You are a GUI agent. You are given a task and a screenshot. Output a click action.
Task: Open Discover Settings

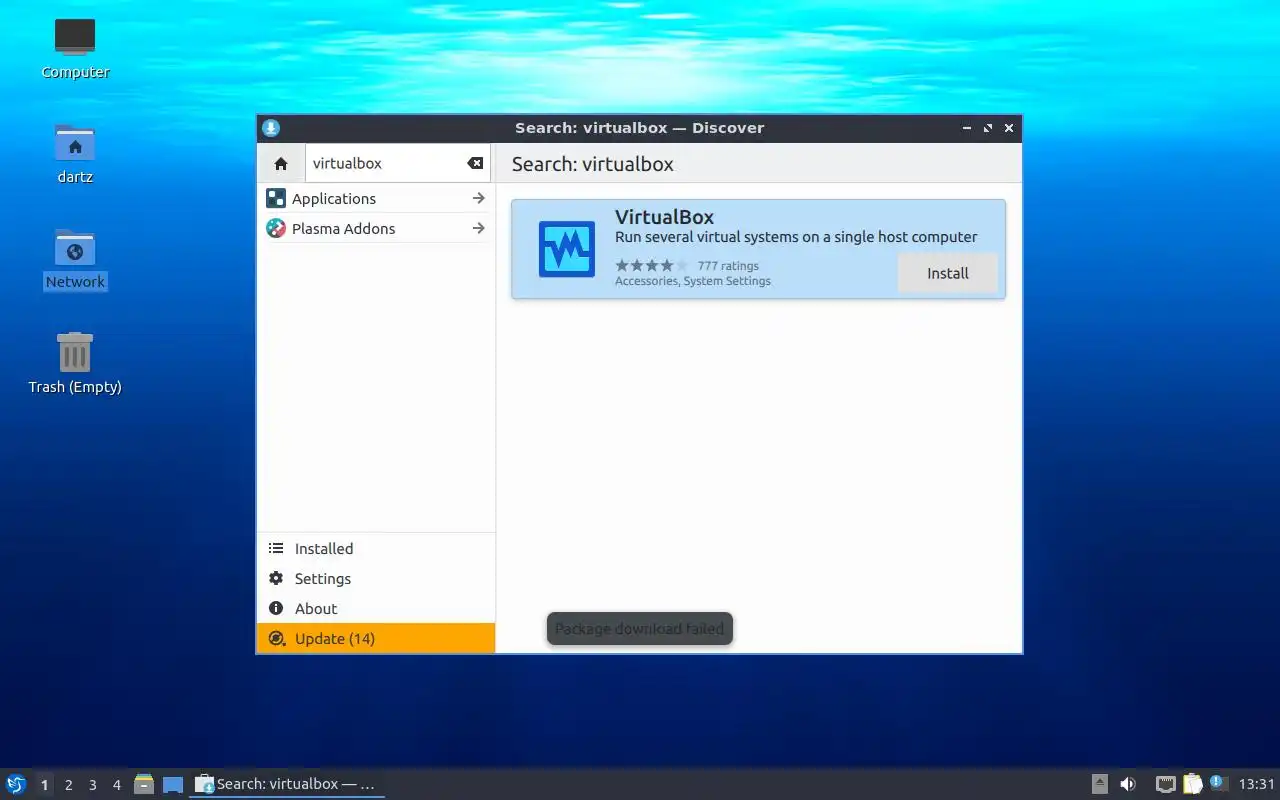click(x=376, y=579)
